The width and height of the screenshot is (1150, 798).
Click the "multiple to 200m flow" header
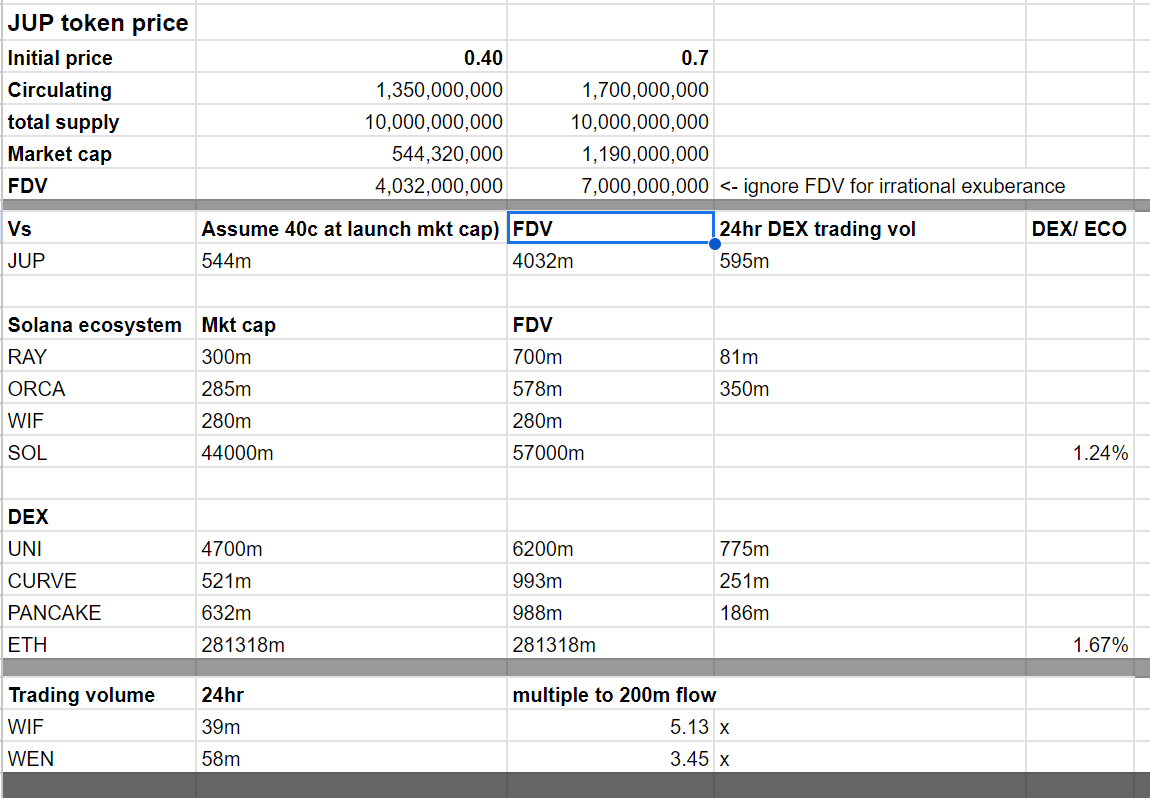614,695
